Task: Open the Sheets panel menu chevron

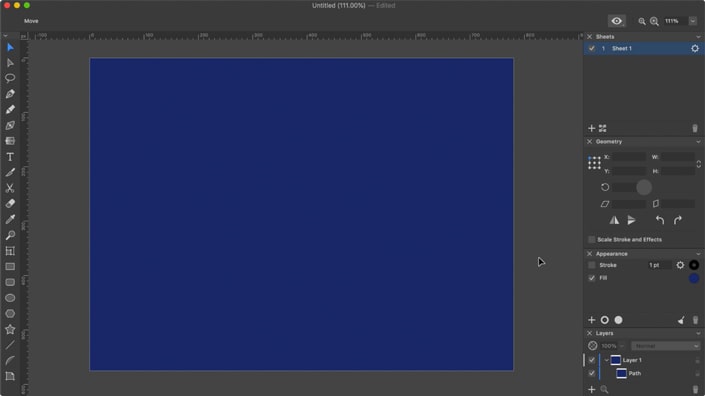Action: pos(698,37)
